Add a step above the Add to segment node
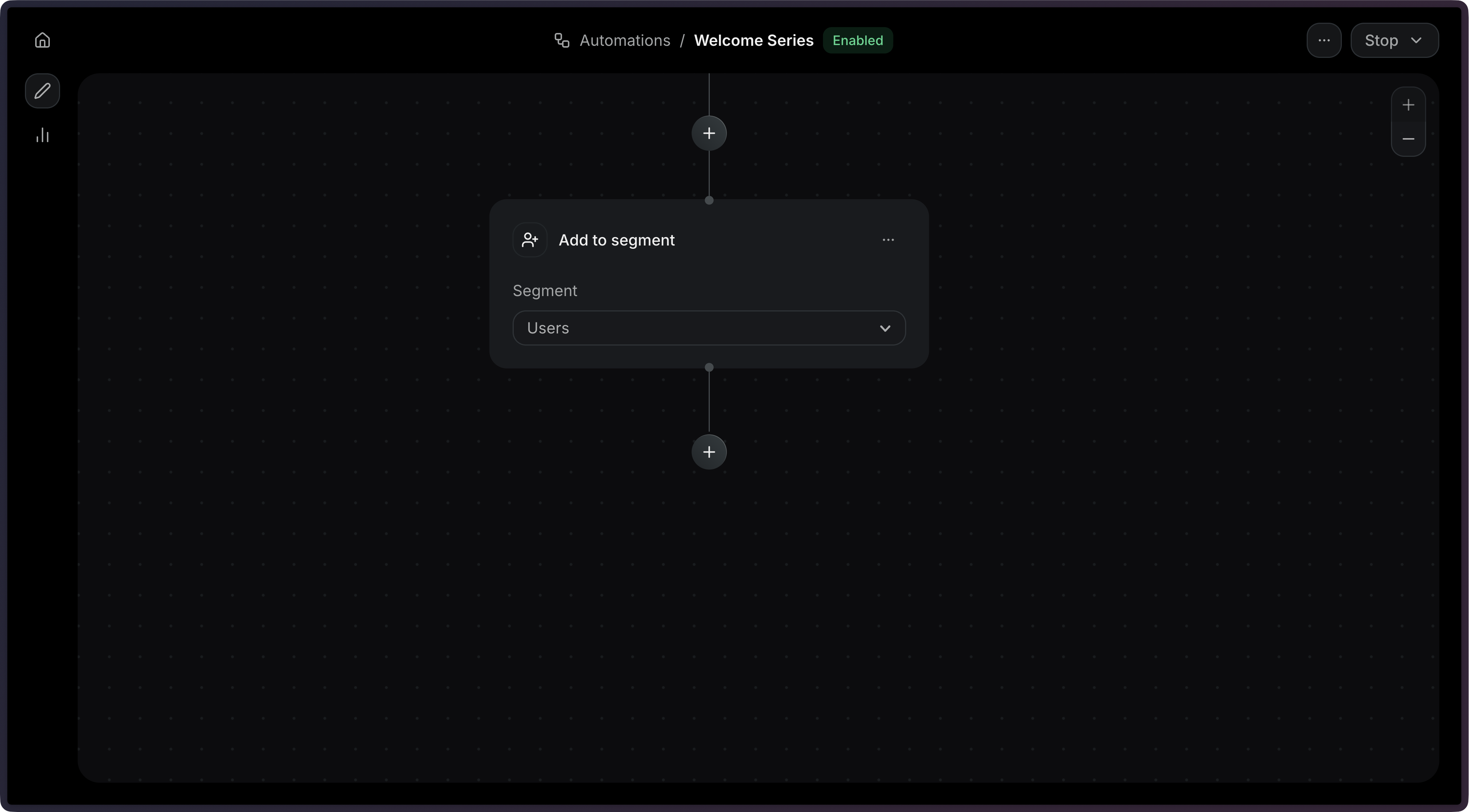 [709, 133]
